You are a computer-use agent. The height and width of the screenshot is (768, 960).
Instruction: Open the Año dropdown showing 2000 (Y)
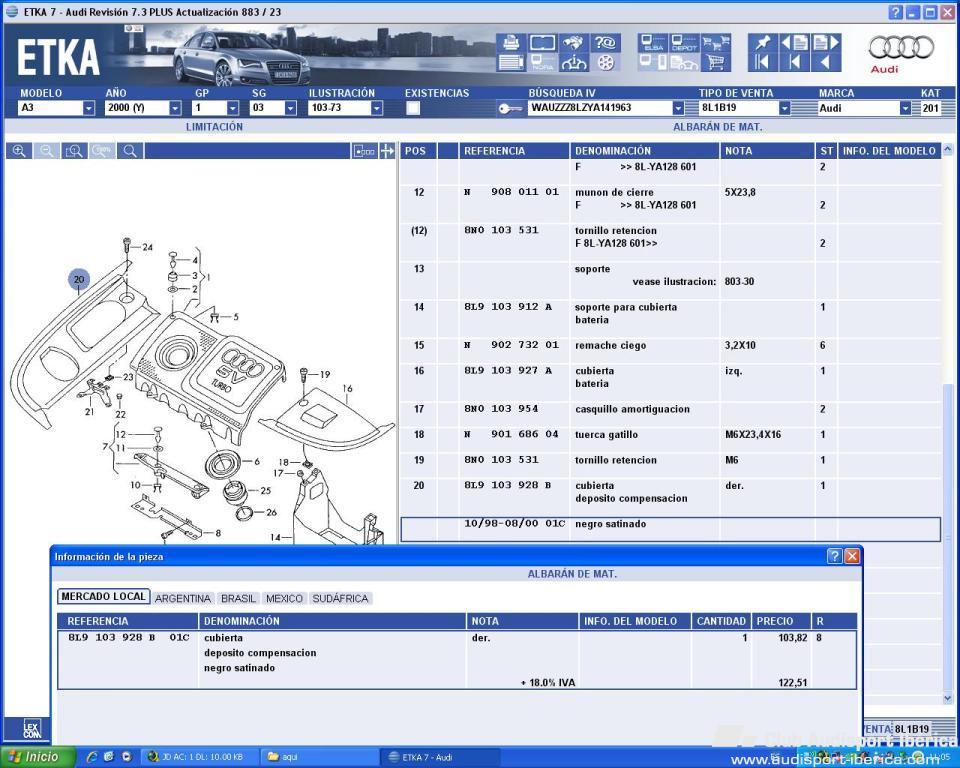(x=175, y=108)
